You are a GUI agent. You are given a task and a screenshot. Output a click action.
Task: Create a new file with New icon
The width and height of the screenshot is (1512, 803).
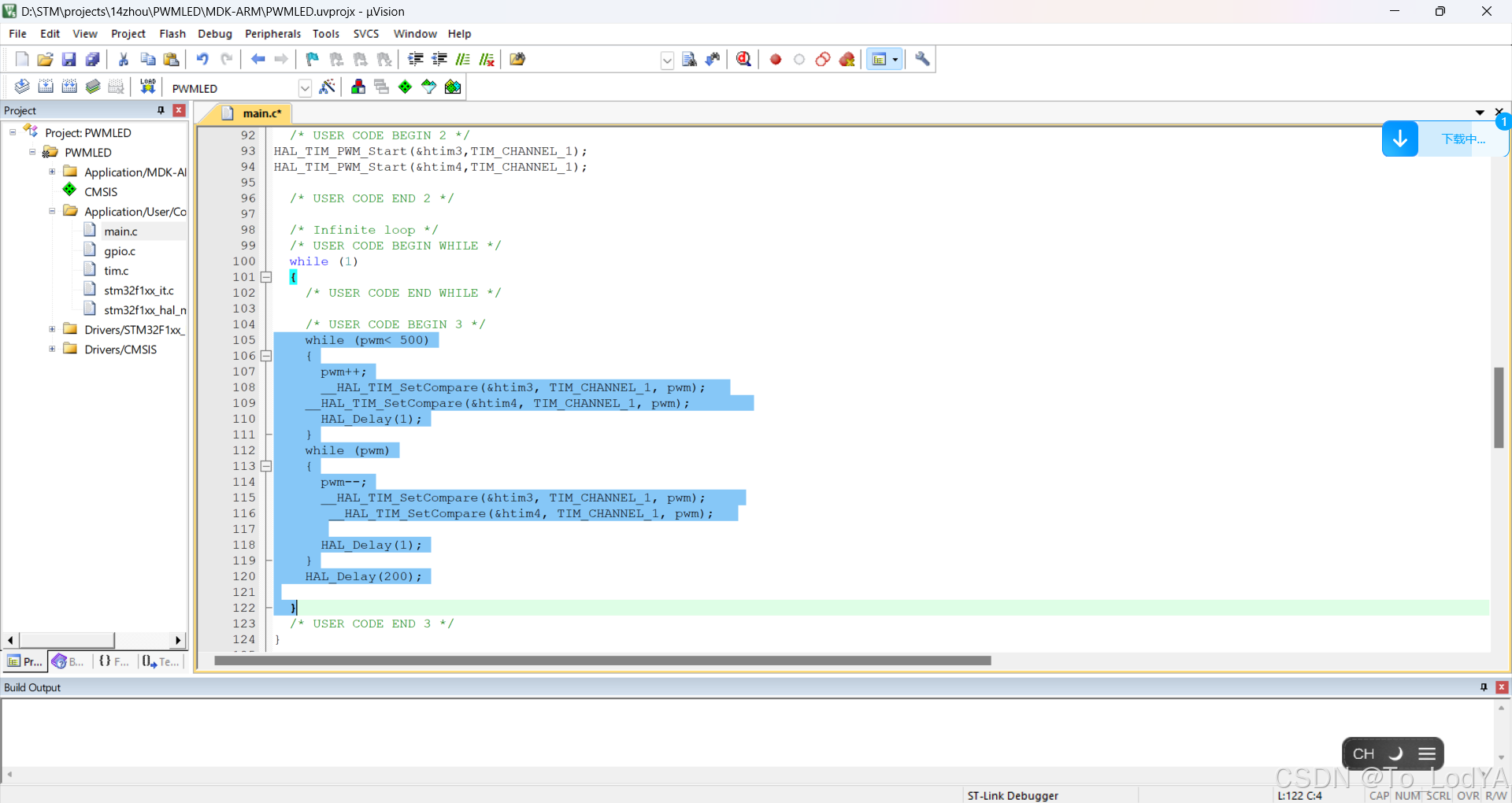[x=22, y=59]
